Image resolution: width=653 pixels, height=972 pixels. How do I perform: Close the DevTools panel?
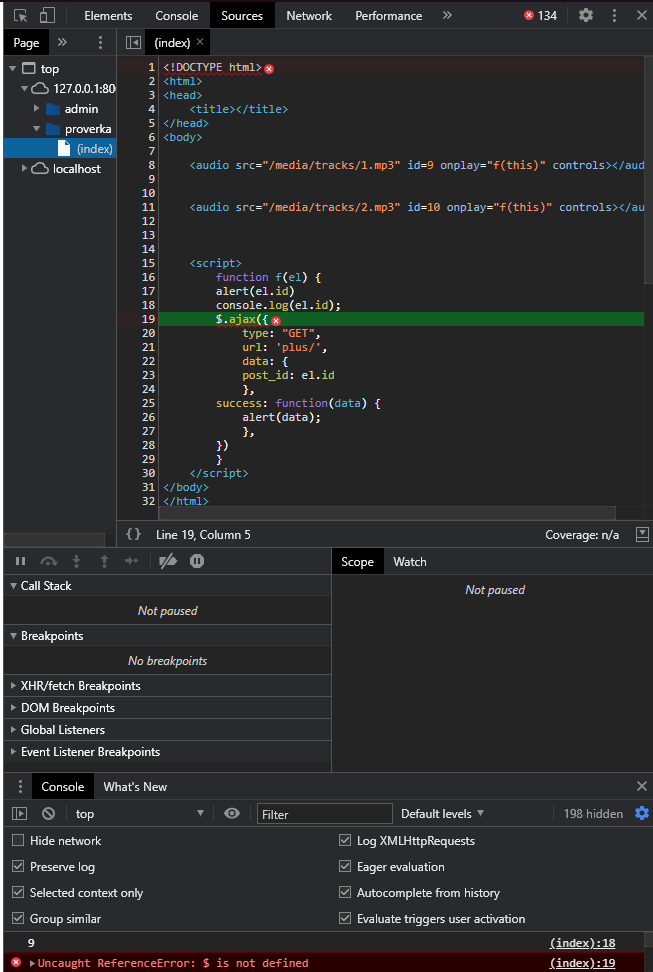pos(641,15)
